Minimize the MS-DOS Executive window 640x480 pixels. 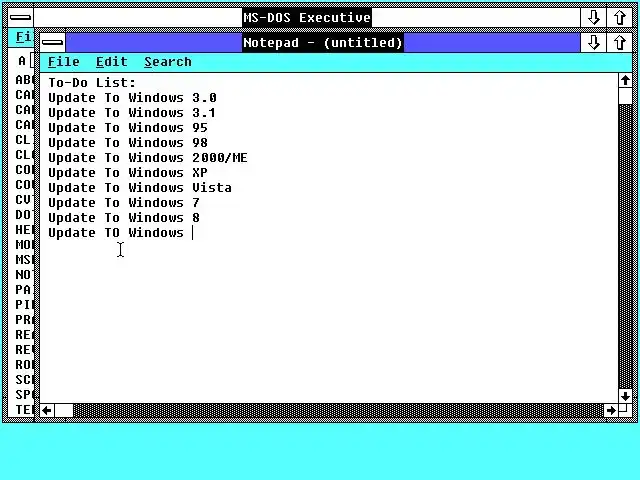click(x=593, y=18)
